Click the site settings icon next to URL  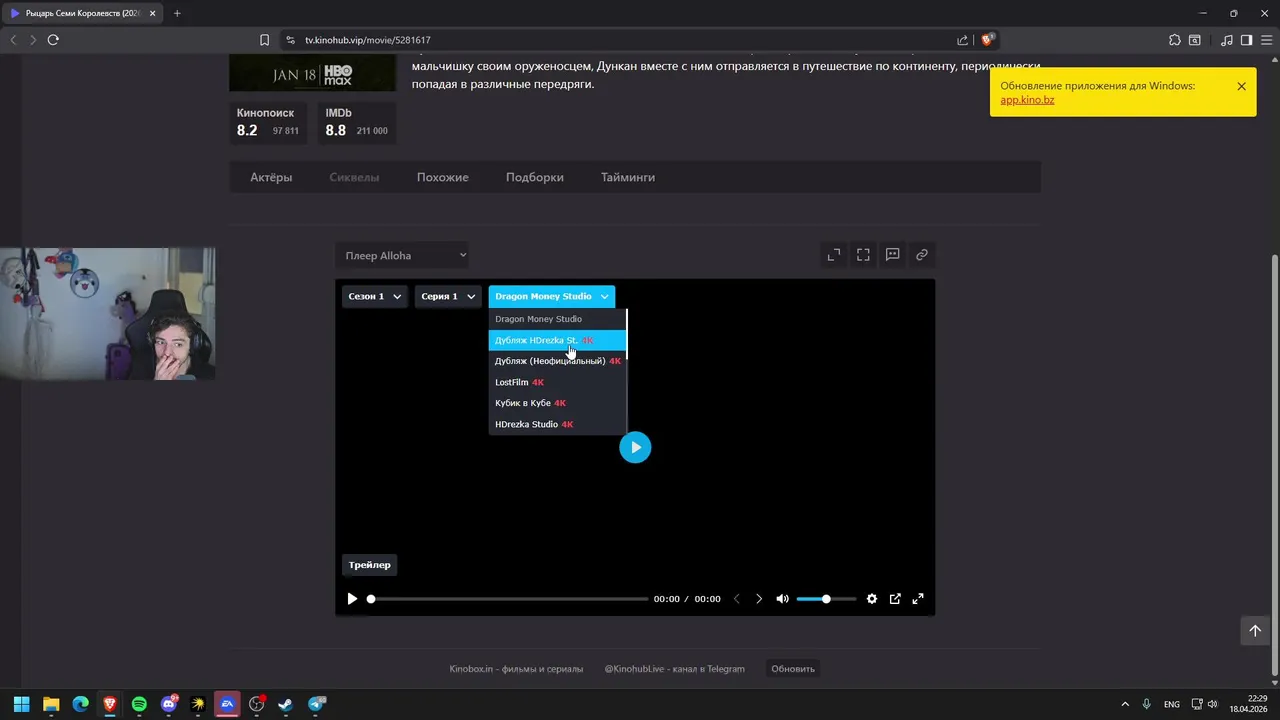290,40
